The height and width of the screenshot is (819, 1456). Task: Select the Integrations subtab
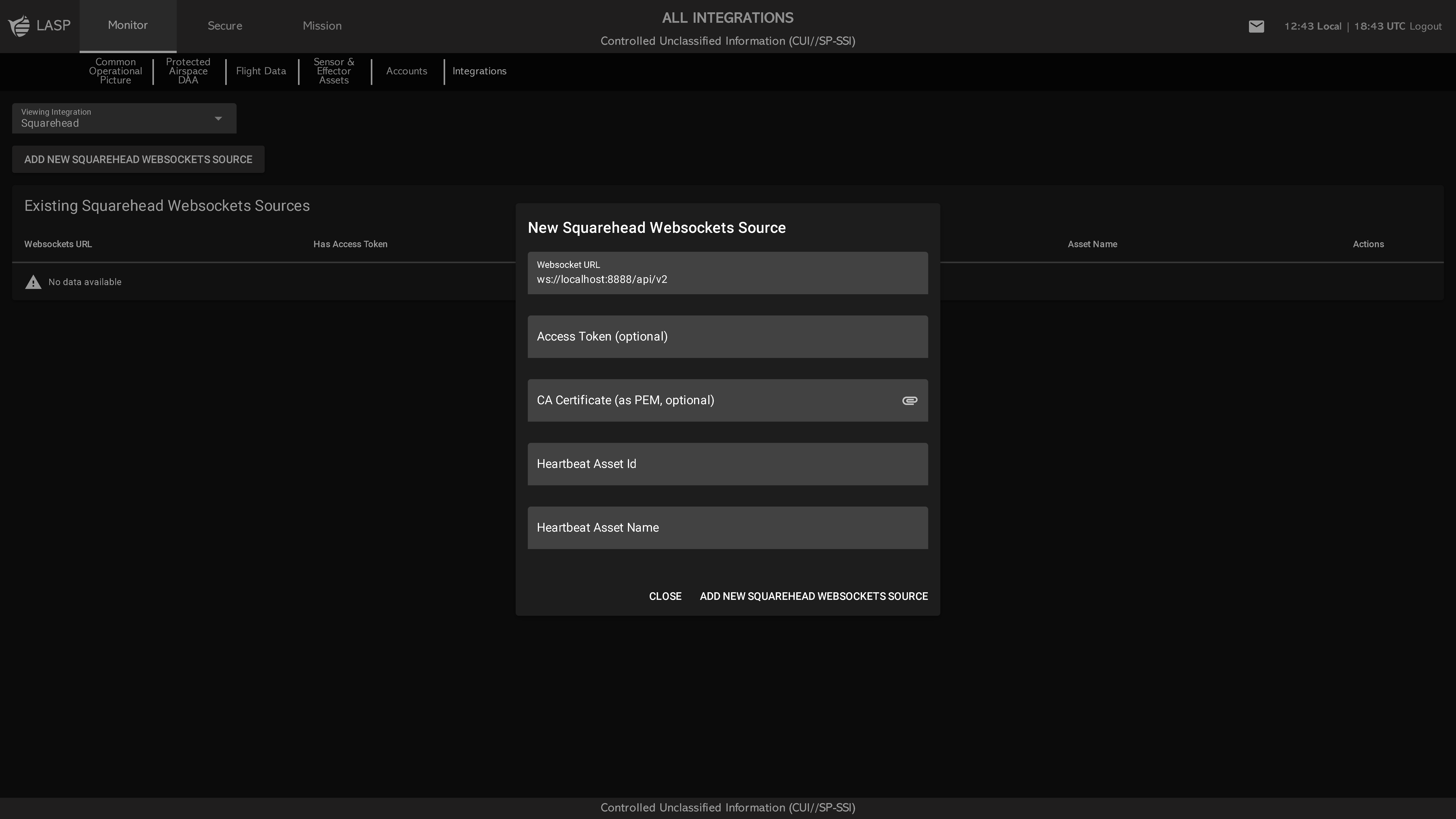479,71
